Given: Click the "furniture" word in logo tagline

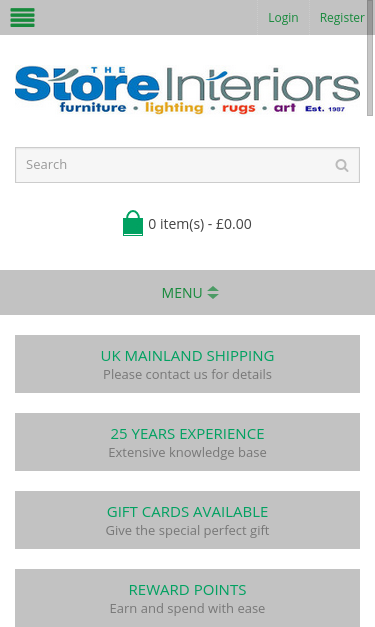Looking at the screenshot, I should pos(93,108).
